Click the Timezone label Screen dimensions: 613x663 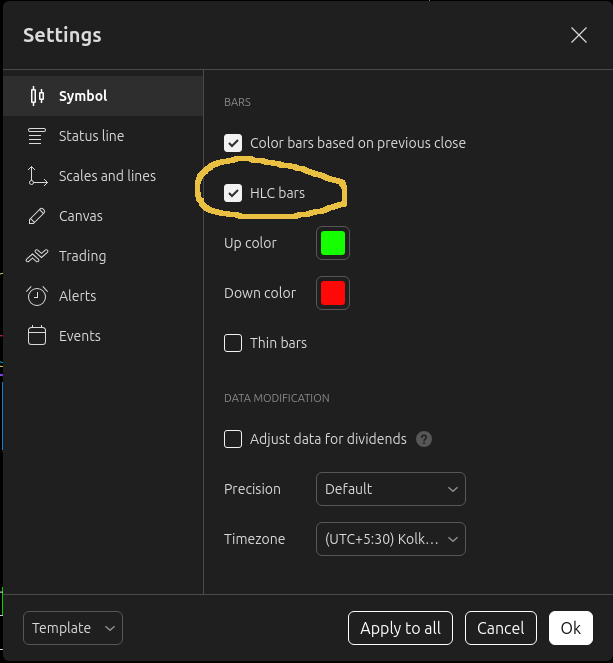pyautogui.click(x=255, y=539)
